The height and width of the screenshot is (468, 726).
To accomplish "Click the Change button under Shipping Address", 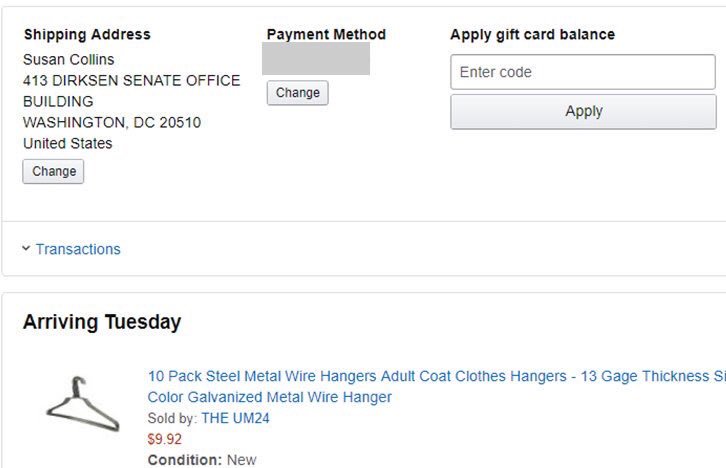I will point(54,171).
